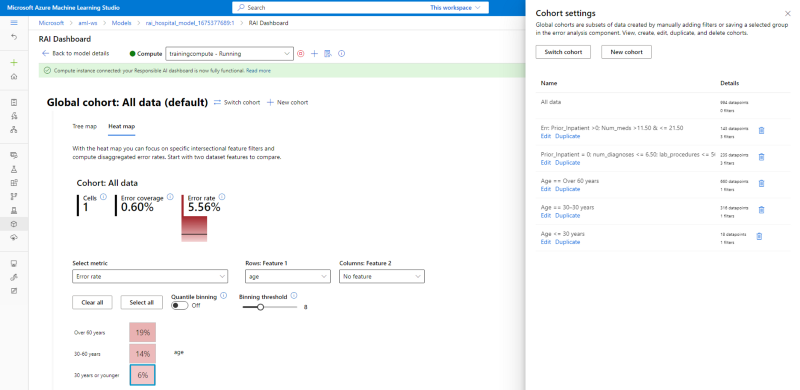Viewport: 800px width, 390px height.
Task: Duplicate the Age == 30-30 years cohort
Action: pyautogui.click(x=567, y=215)
